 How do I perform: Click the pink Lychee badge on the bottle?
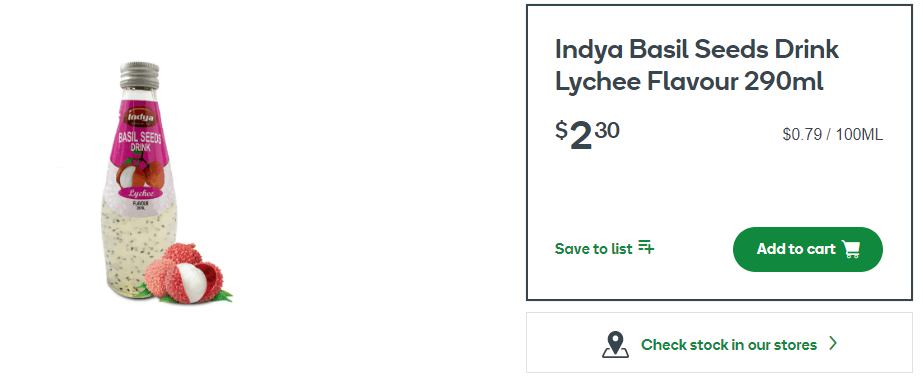pos(141,193)
